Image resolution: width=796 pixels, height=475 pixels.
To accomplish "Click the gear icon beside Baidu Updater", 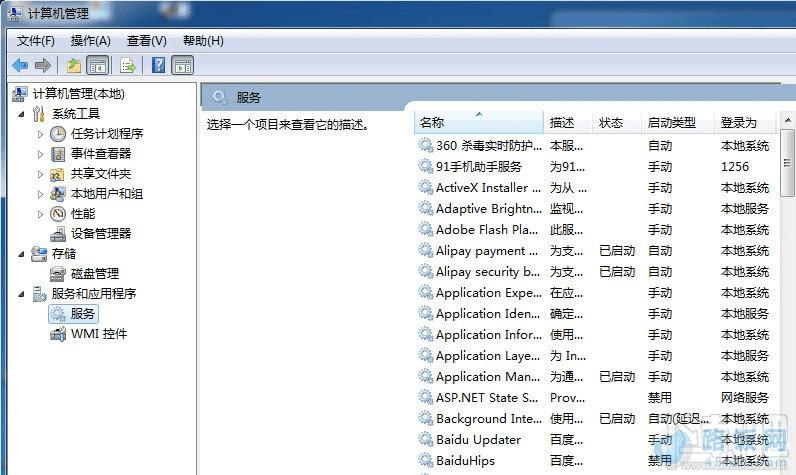I will [425, 439].
